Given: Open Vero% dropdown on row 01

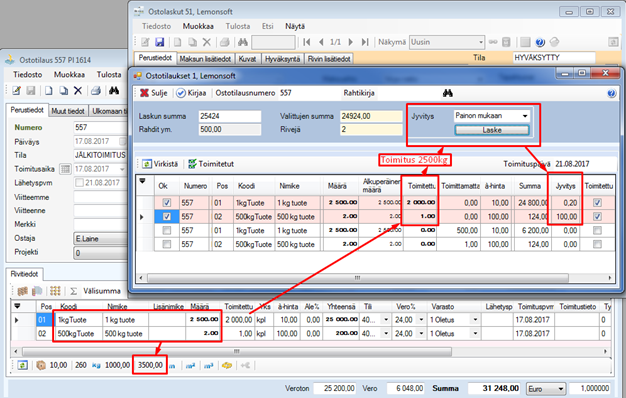Looking at the screenshot, I should pyautogui.click(x=421, y=320).
